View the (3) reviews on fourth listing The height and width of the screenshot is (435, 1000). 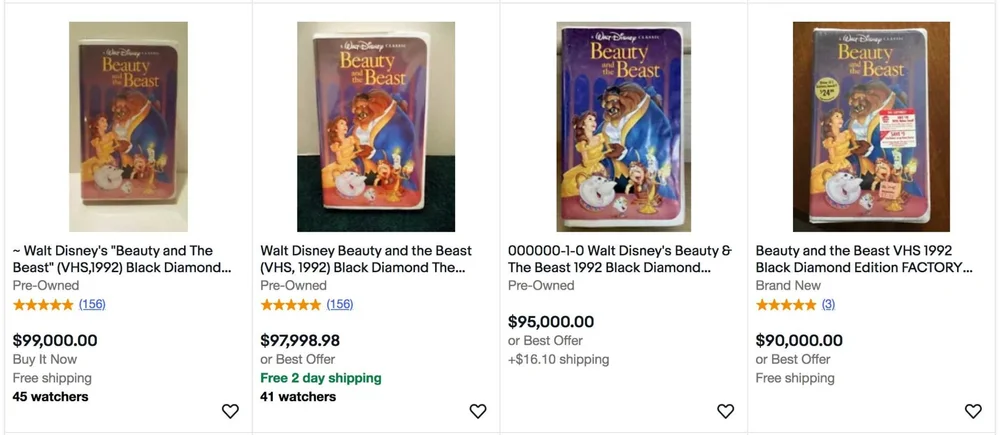pos(828,304)
